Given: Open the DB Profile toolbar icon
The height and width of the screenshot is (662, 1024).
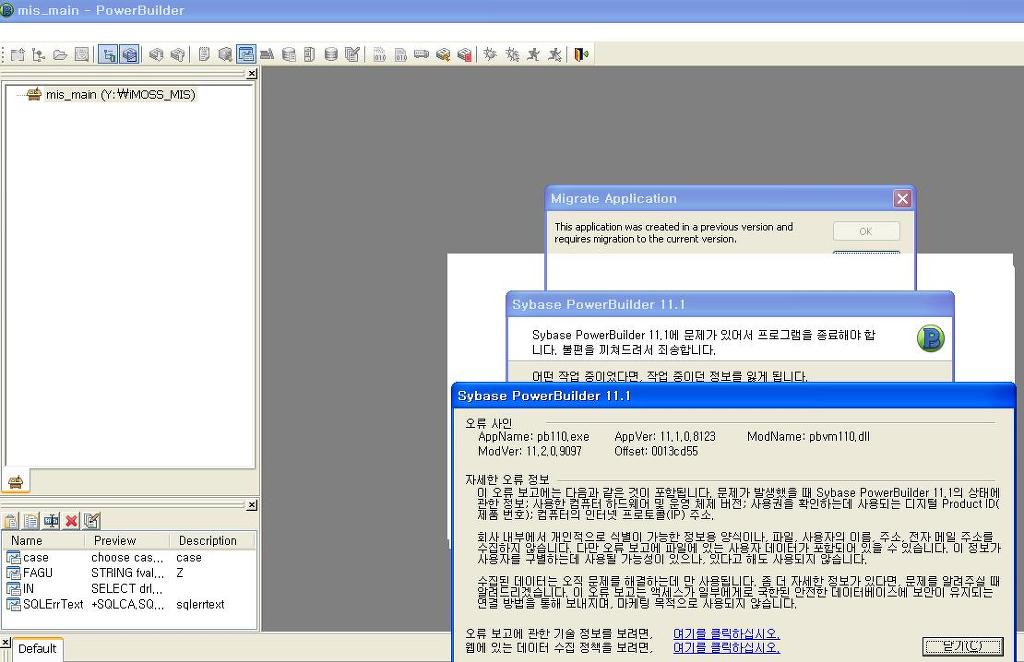Looking at the screenshot, I should [x=288, y=54].
